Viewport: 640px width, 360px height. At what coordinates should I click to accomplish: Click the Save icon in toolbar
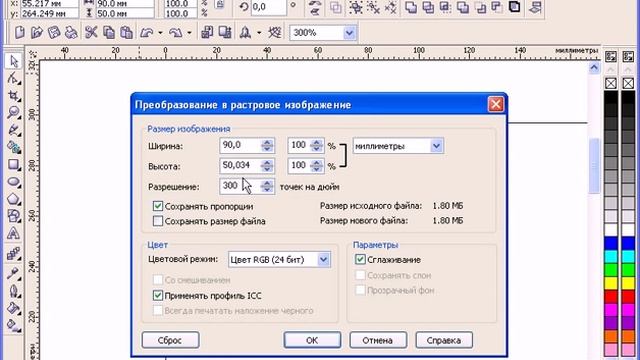[54, 33]
